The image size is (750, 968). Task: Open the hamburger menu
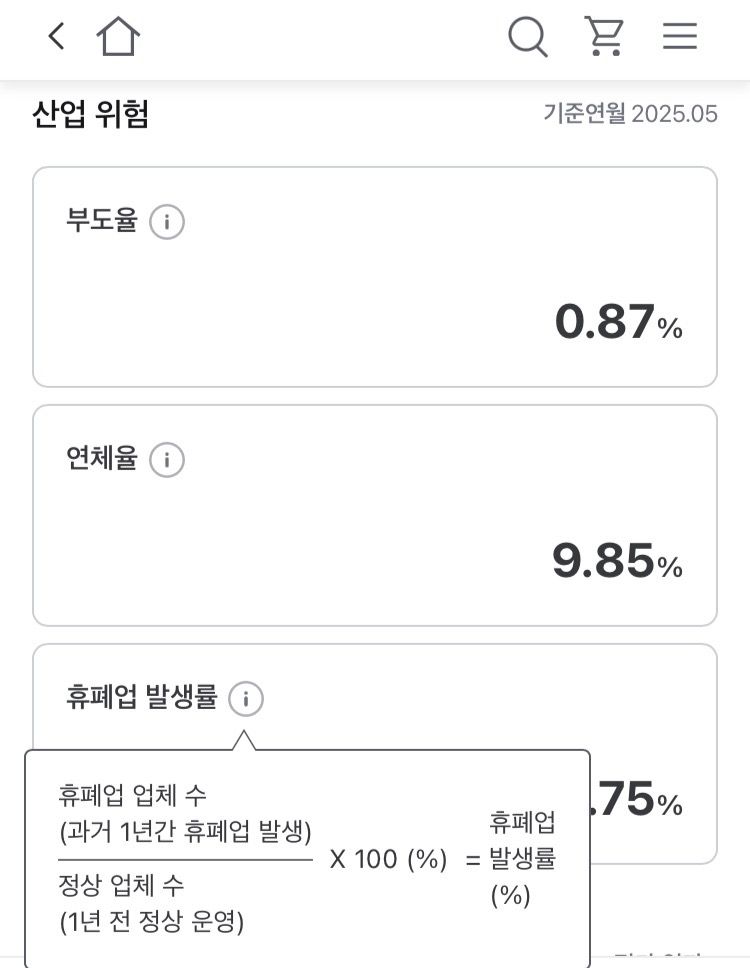coord(680,37)
